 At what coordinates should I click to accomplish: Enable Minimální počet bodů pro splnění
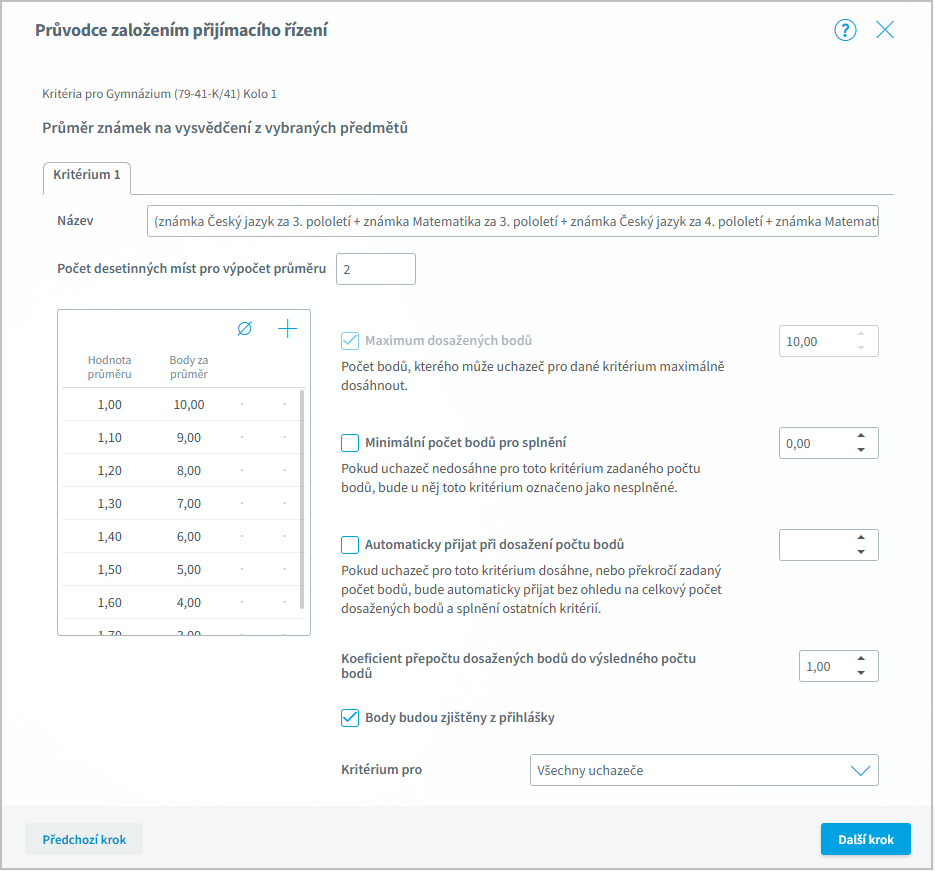click(350, 443)
